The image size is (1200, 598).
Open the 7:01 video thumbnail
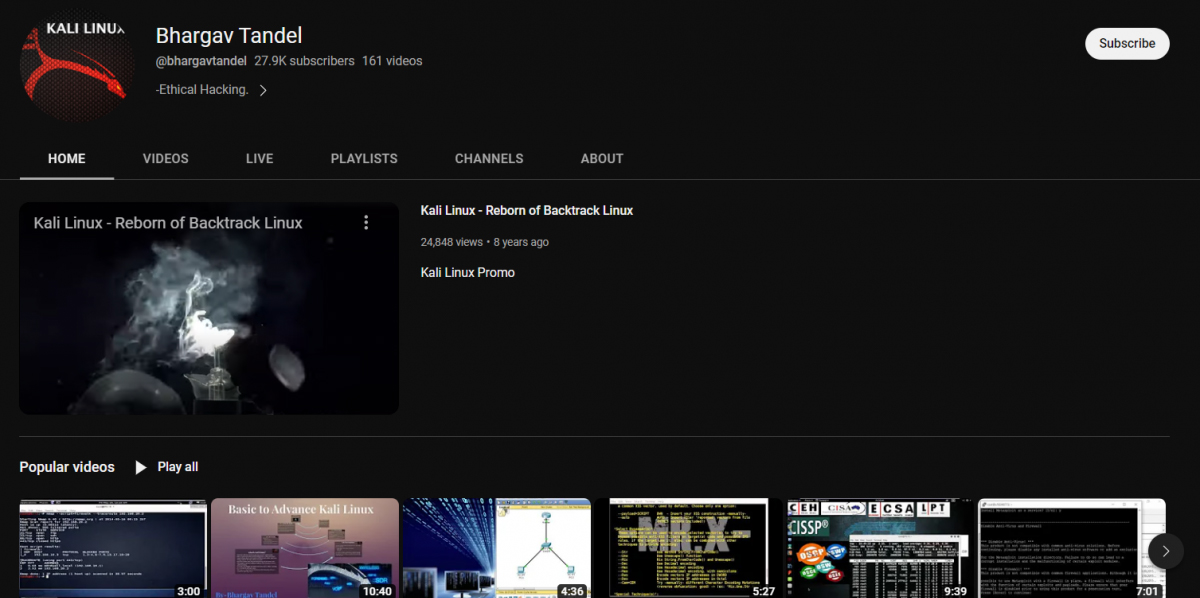click(1072, 548)
